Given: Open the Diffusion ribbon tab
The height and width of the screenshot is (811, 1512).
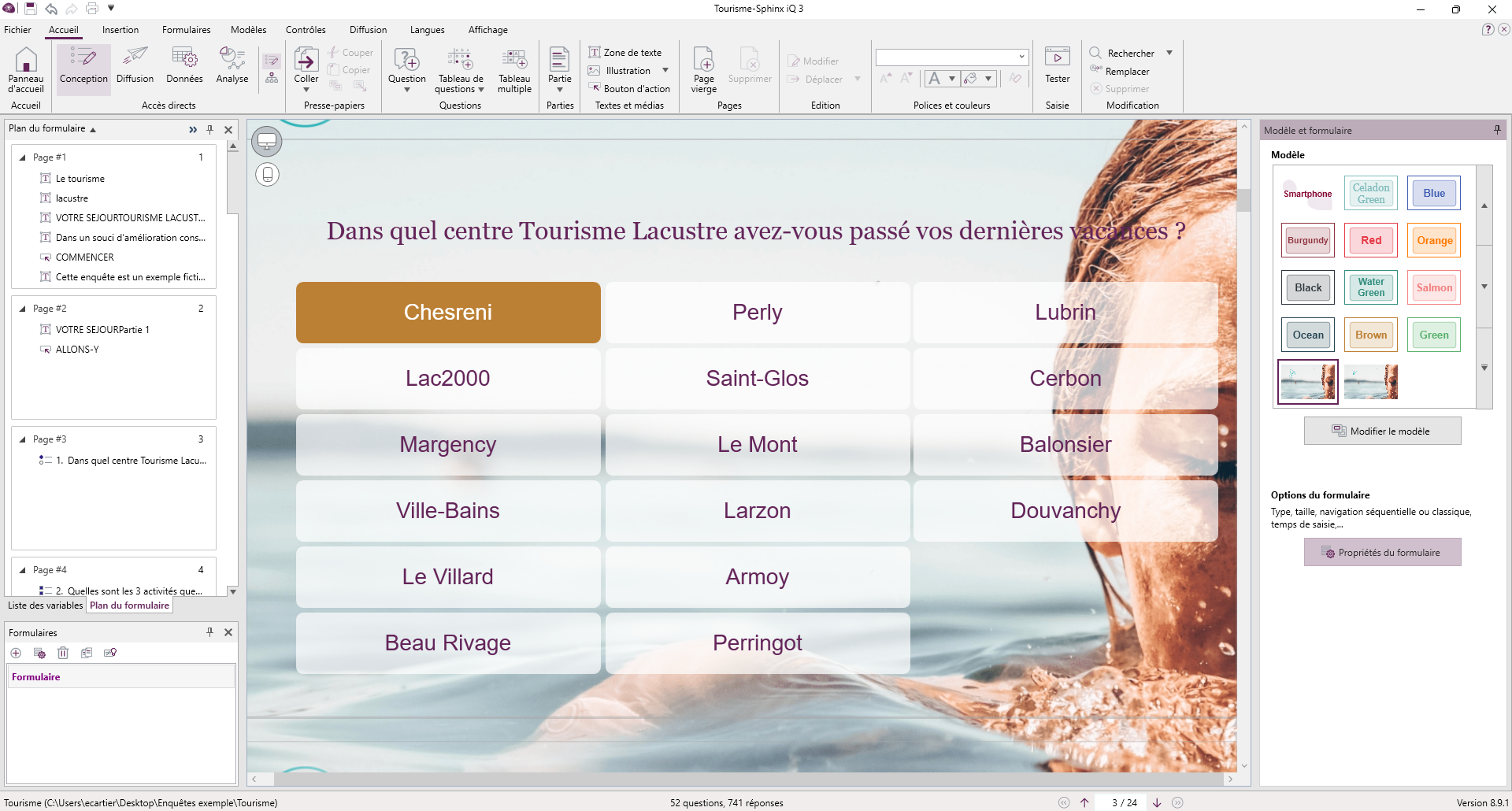Looking at the screenshot, I should pyautogui.click(x=368, y=30).
